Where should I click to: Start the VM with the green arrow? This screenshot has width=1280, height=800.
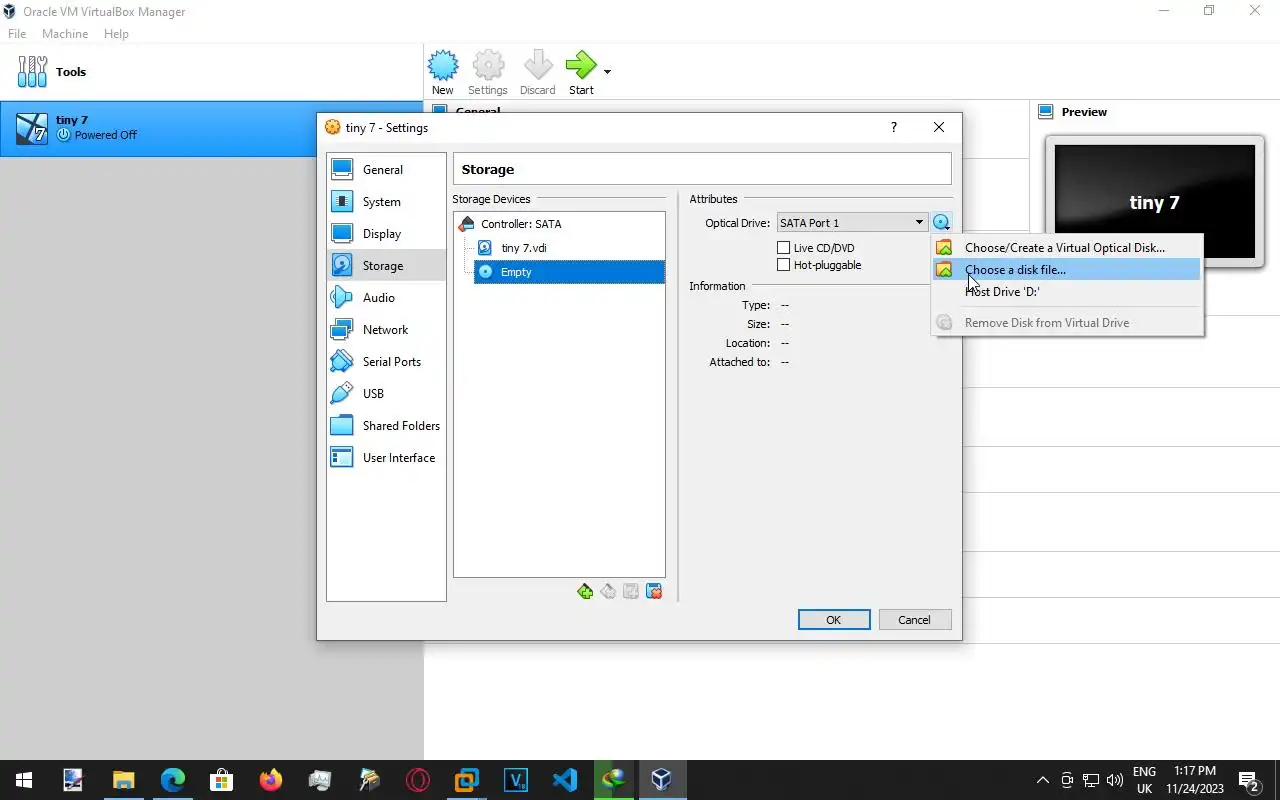point(581,73)
